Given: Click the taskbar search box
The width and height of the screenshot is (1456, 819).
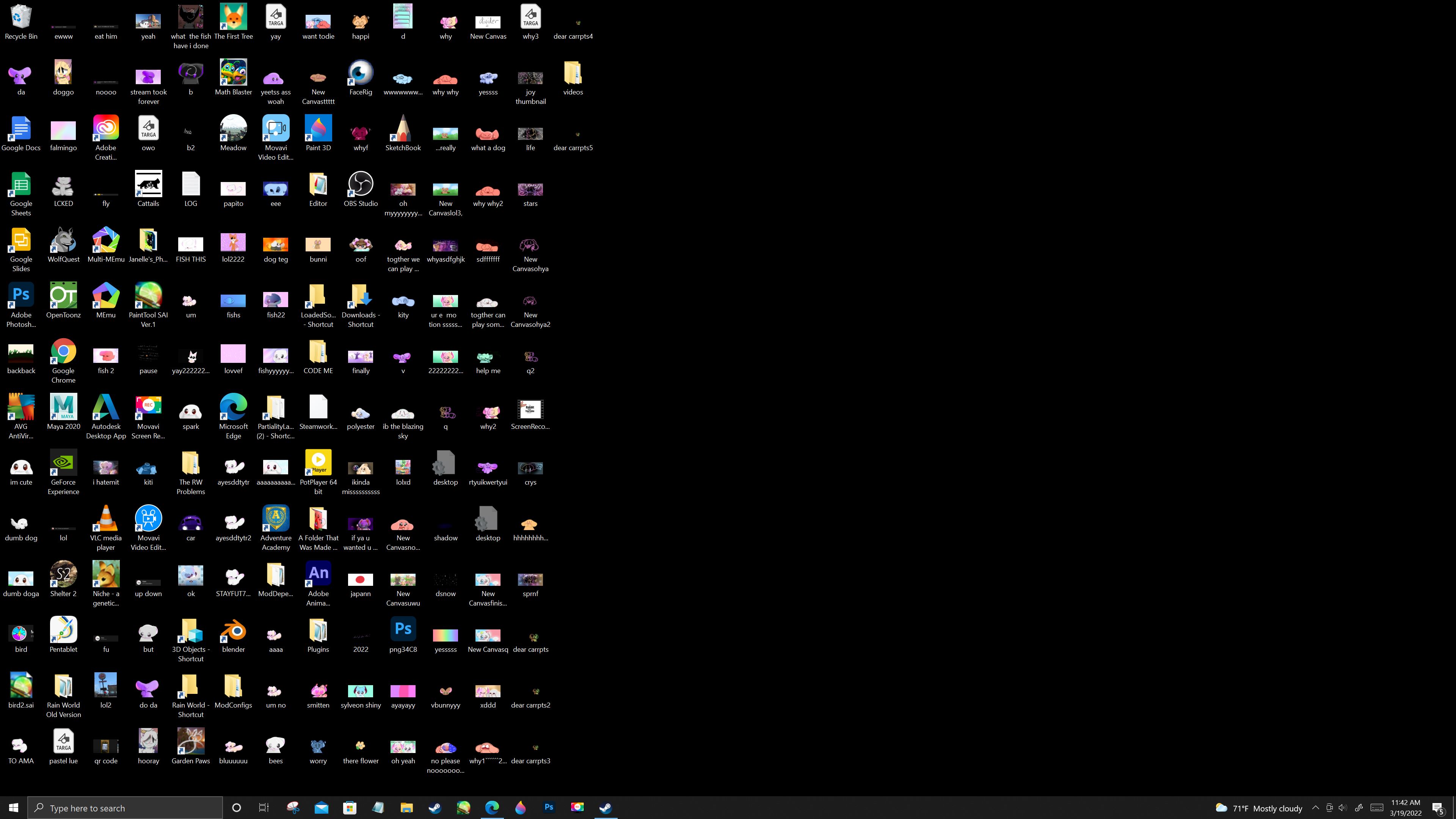Looking at the screenshot, I should point(126,808).
